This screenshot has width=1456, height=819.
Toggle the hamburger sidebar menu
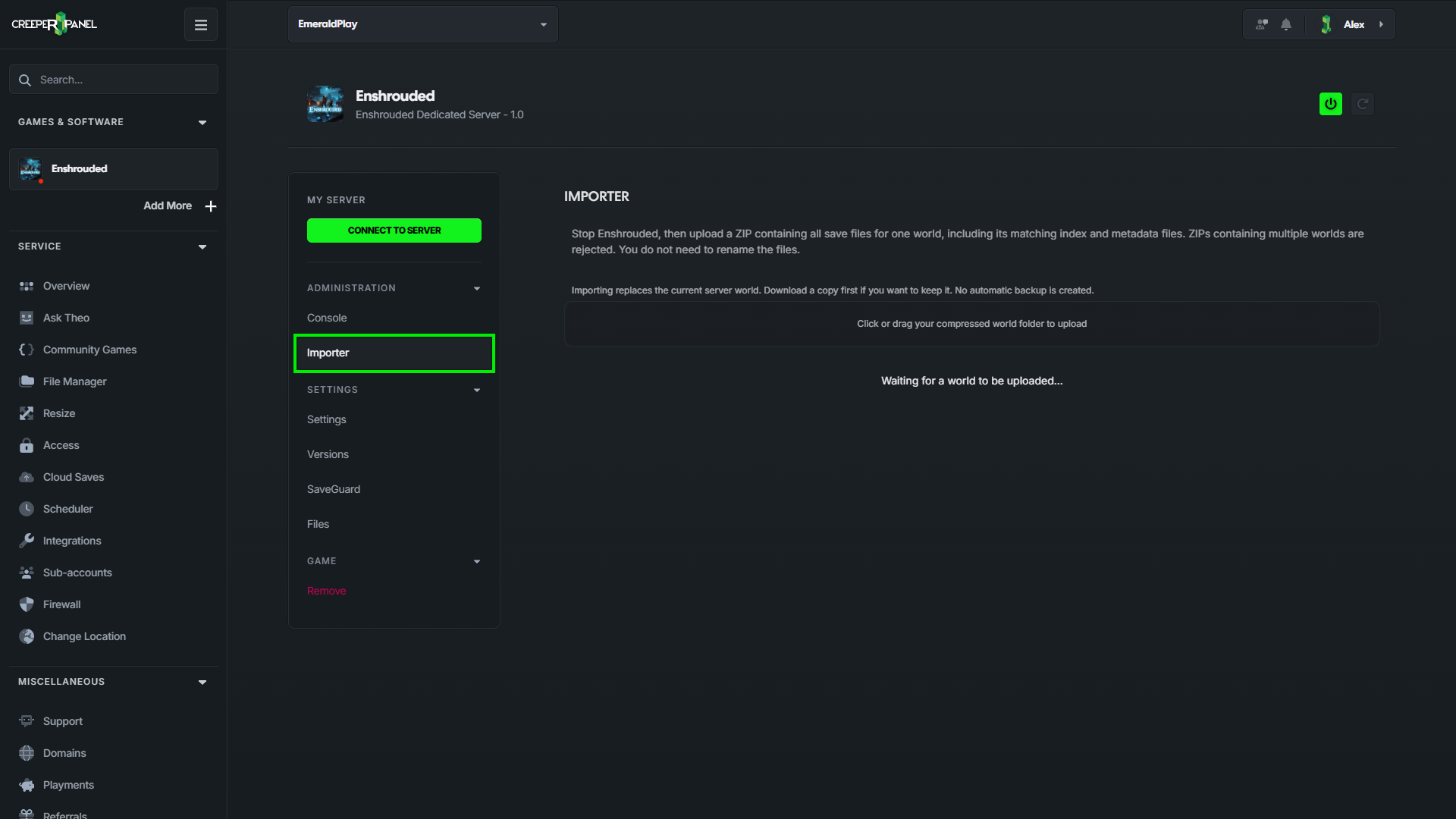click(201, 25)
